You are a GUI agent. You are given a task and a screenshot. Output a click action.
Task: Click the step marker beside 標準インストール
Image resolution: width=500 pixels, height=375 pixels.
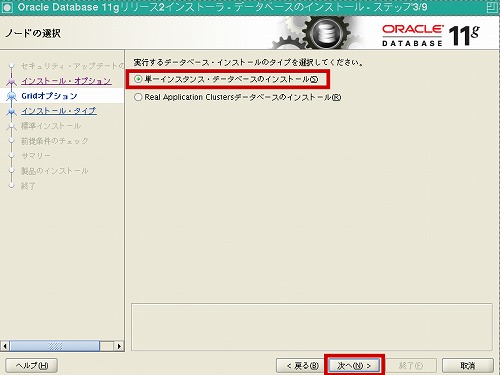(x=12, y=126)
